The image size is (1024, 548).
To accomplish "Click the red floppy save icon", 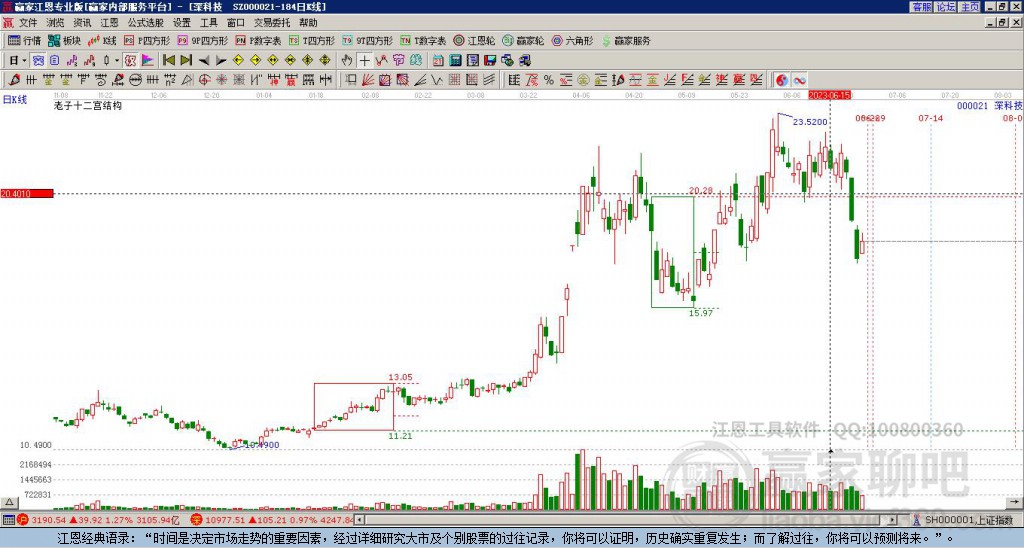I will (490, 60).
